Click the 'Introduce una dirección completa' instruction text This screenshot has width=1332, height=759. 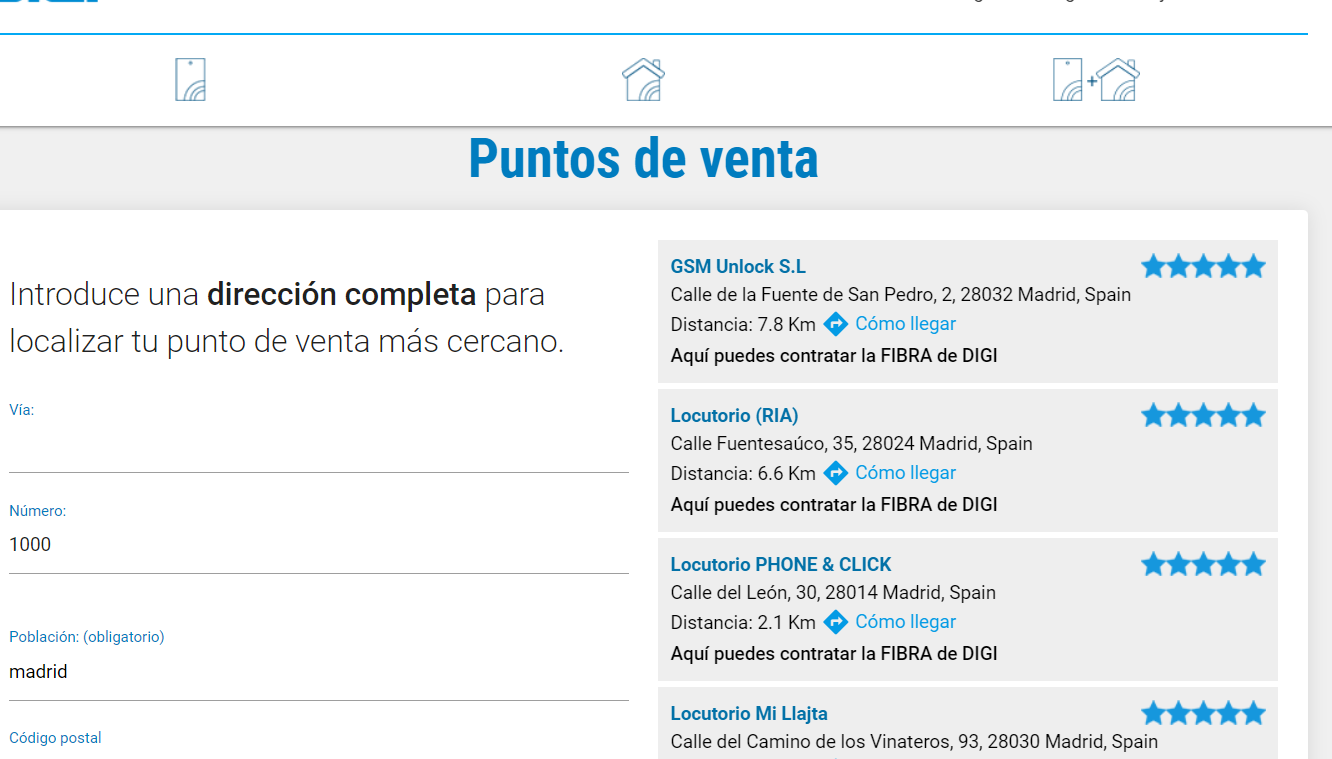tap(286, 318)
